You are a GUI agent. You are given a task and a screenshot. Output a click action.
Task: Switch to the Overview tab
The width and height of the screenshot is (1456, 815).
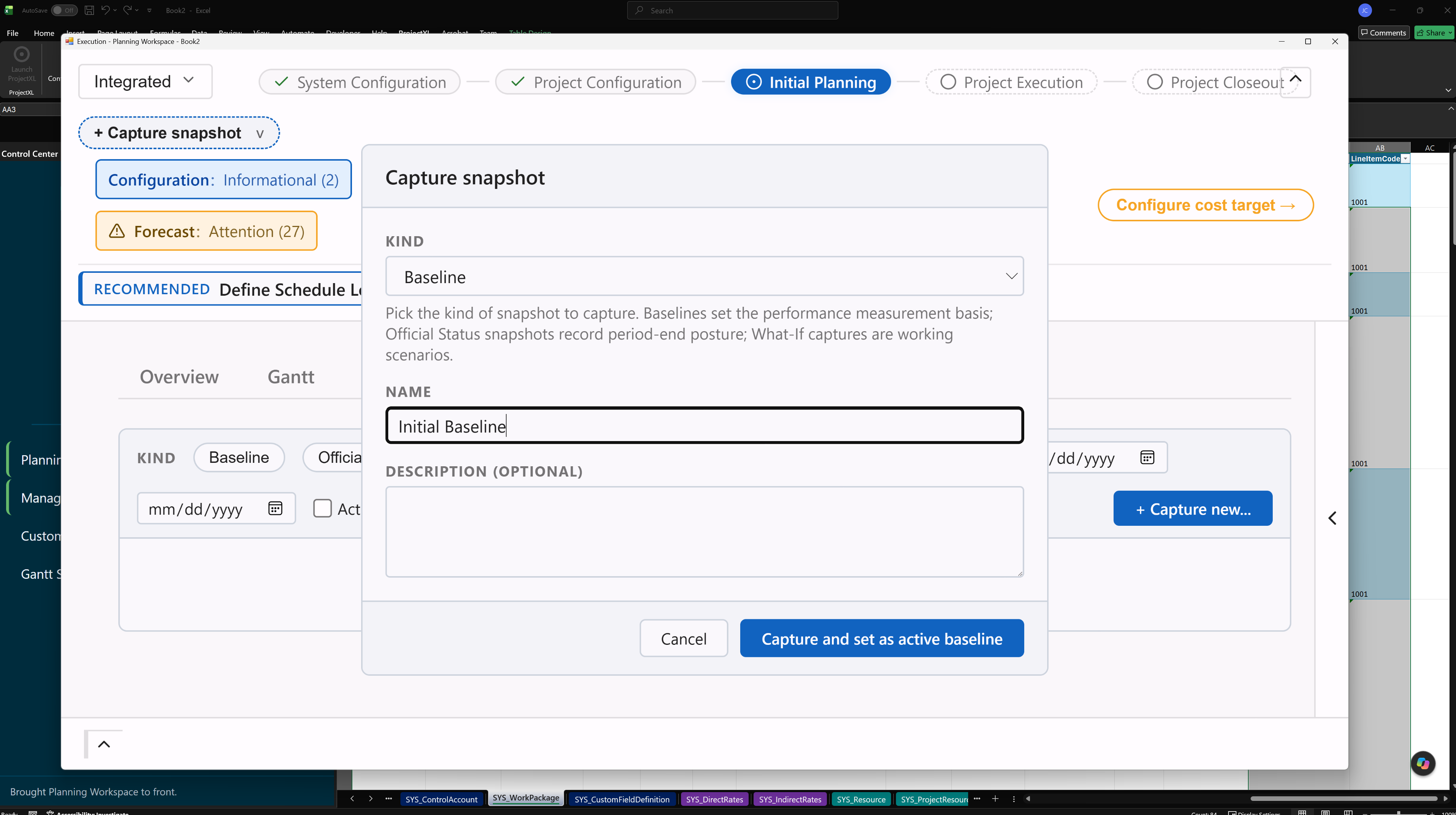[179, 377]
